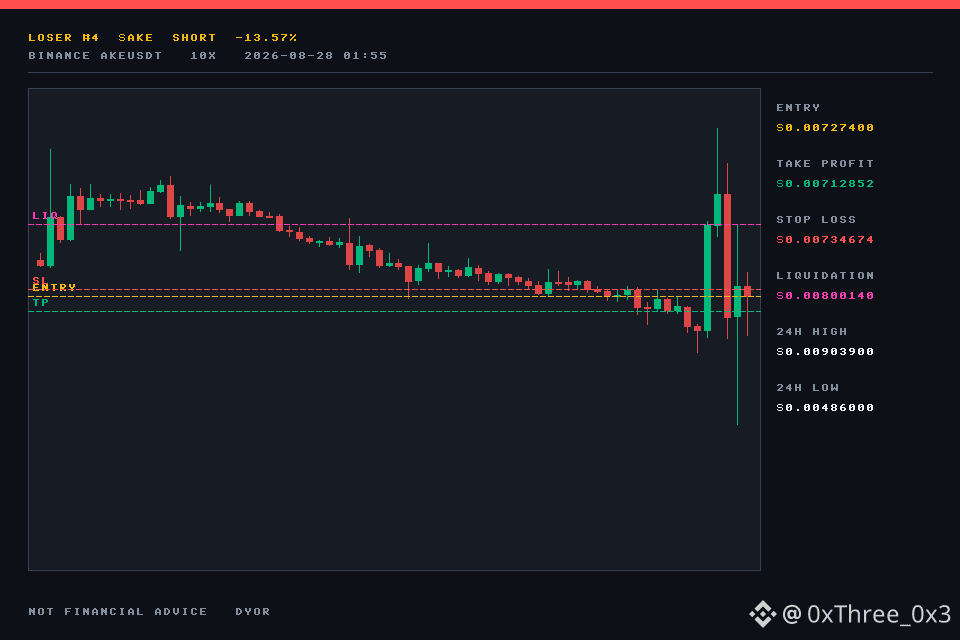Click the Binance logo icon
The width and height of the screenshot is (960, 640).
763,614
